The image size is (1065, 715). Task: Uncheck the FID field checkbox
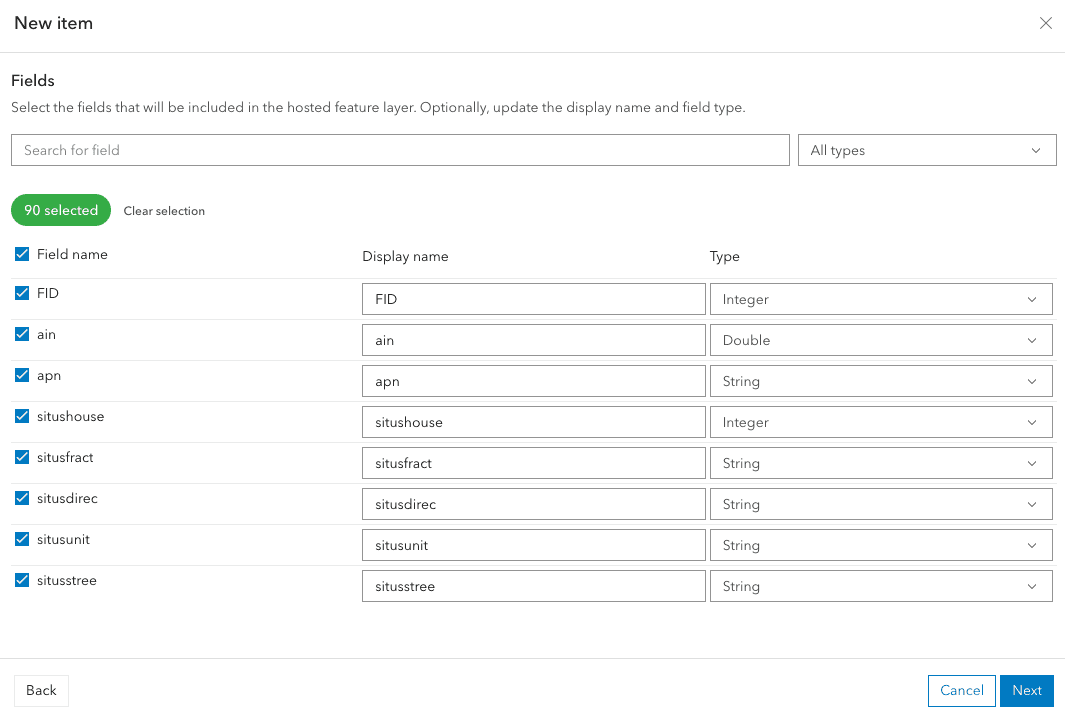21,293
